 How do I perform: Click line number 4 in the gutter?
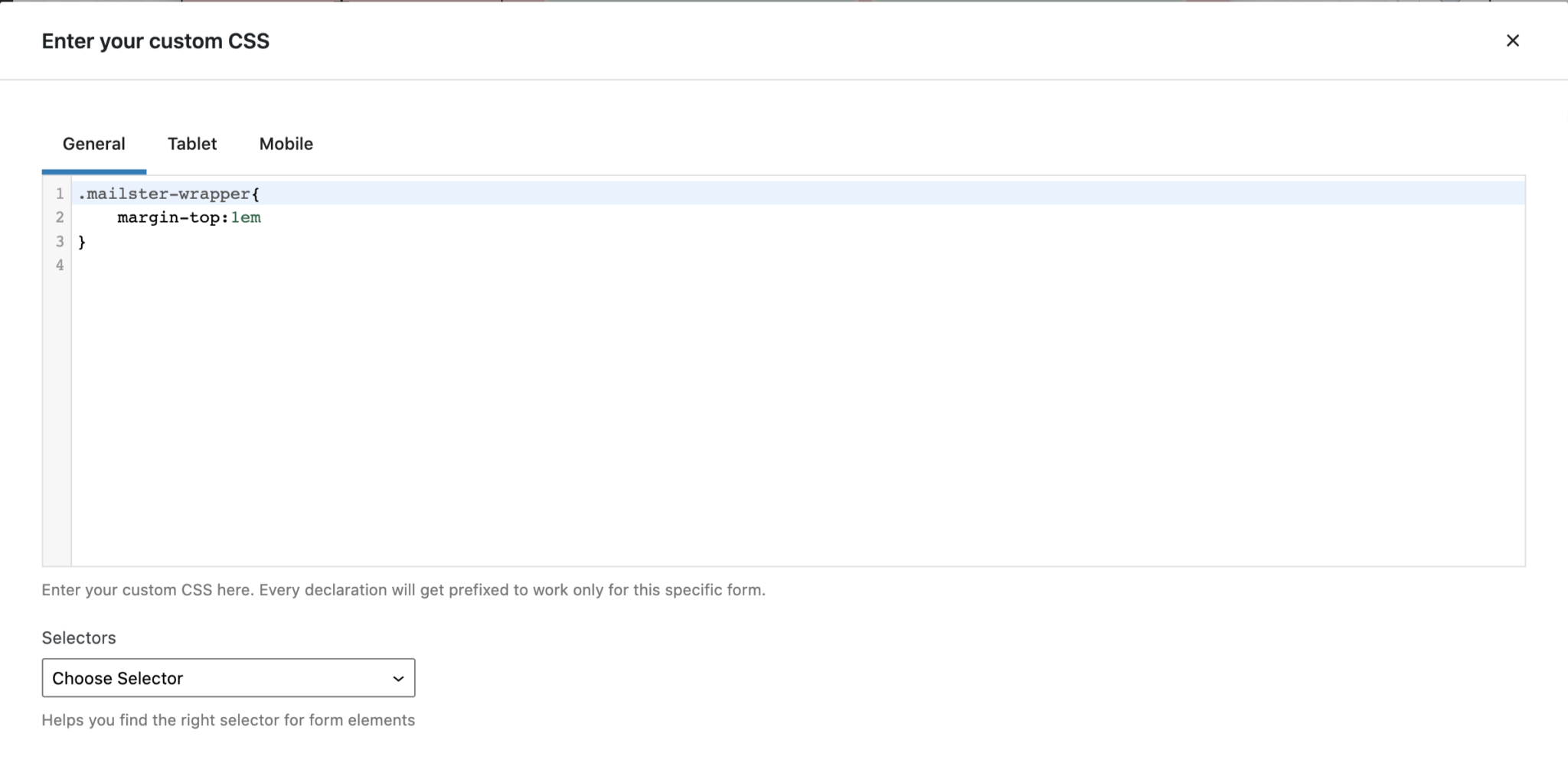(59, 265)
